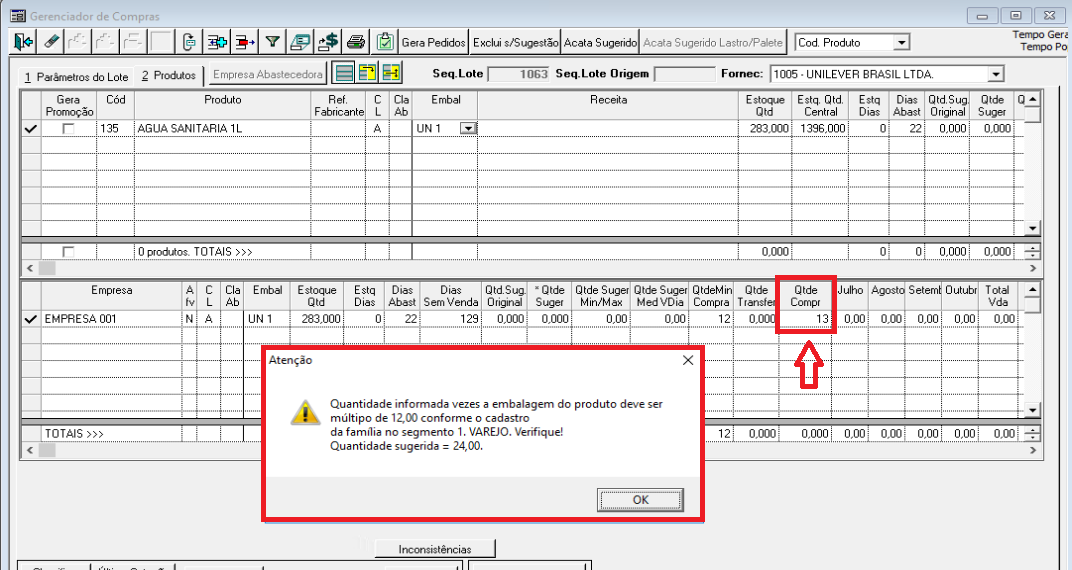Image resolution: width=1072 pixels, height=570 pixels.
Task: Click the dollar sign prices icon
Action: [327, 42]
